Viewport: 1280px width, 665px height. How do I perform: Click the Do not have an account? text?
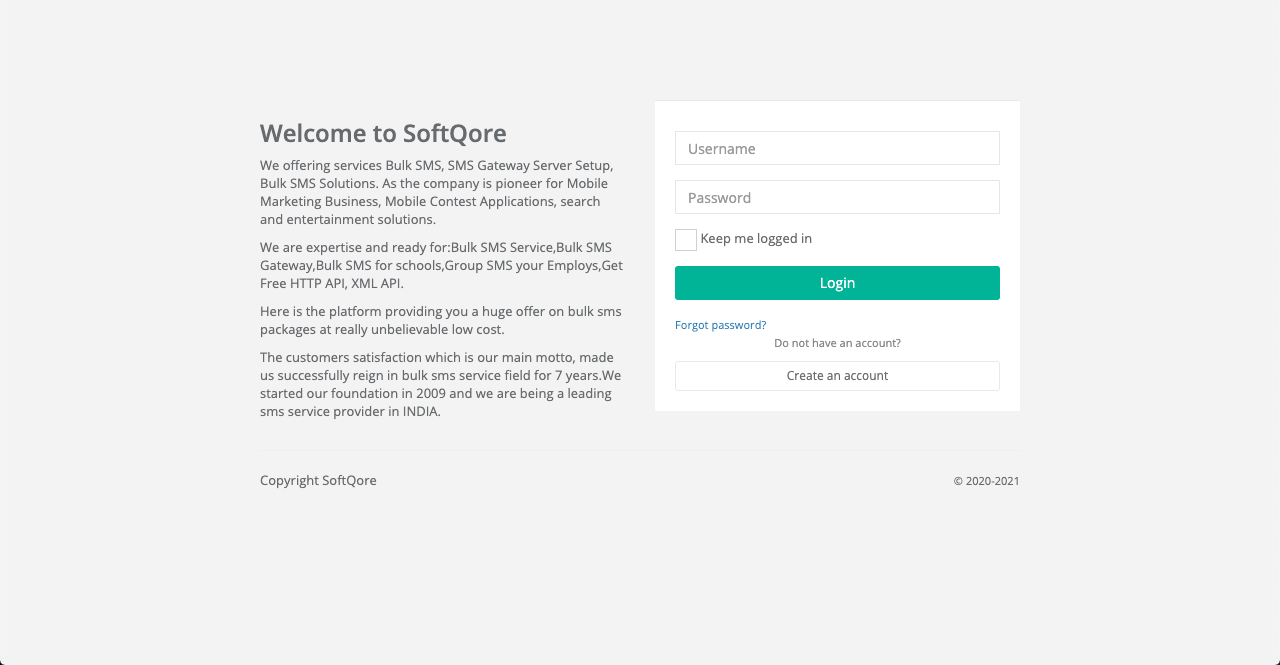click(837, 343)
